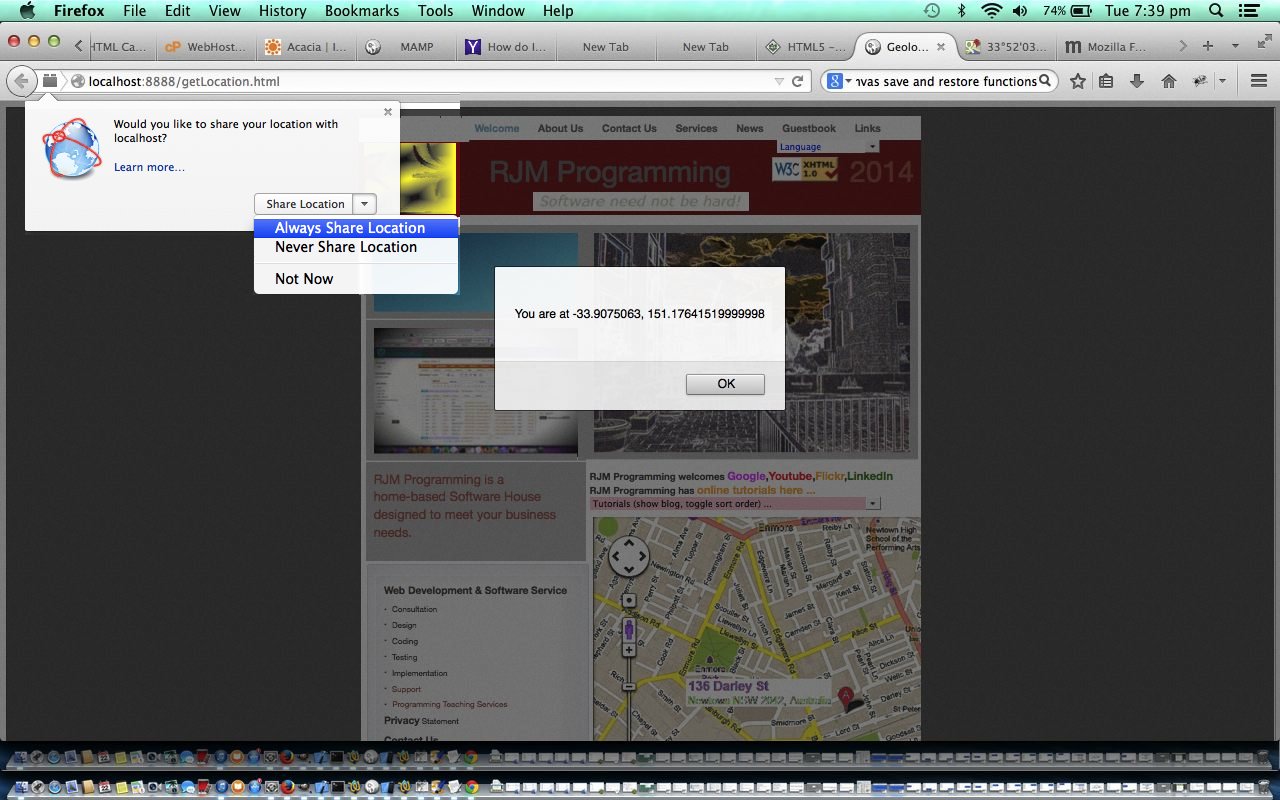Click the Share Location button
1280x800 pixels.
305,203
